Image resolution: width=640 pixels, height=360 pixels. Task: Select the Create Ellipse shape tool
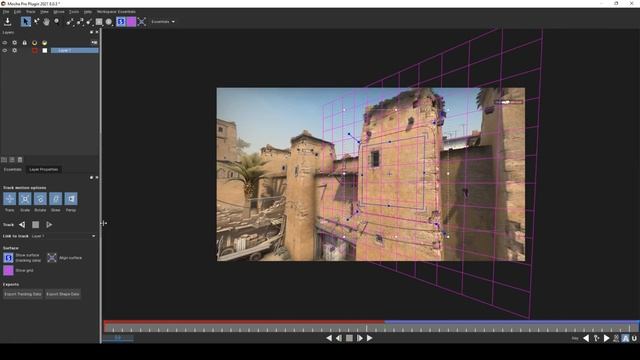tap(109, 22)
